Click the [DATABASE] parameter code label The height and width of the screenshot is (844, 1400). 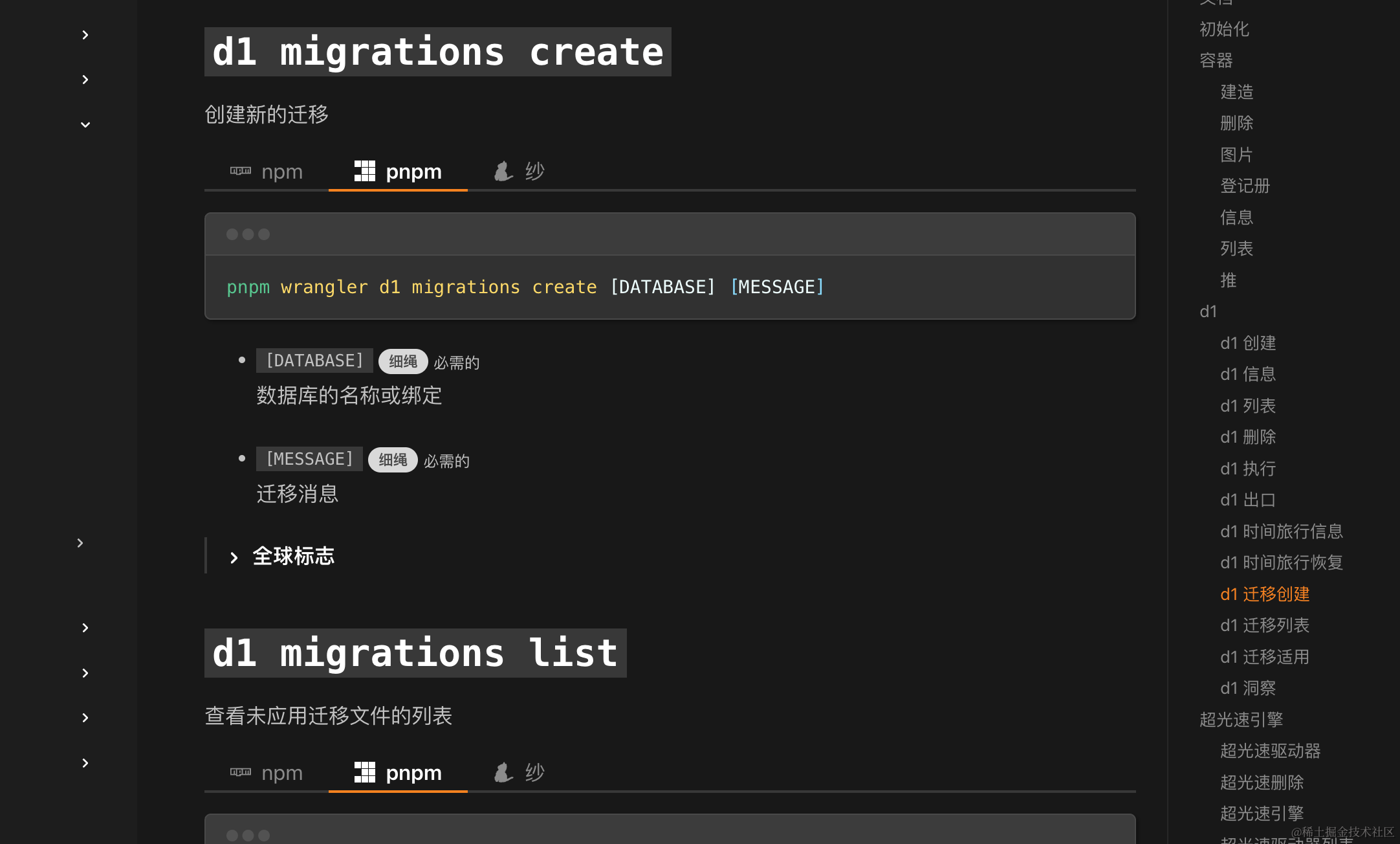(314, 361)
